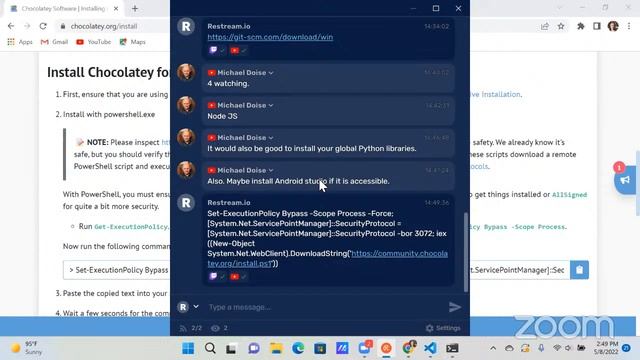Viewport: 640px width, 360px height.
Task: Click '4 watching.' chat message text
Action: [x=228, y=84]
